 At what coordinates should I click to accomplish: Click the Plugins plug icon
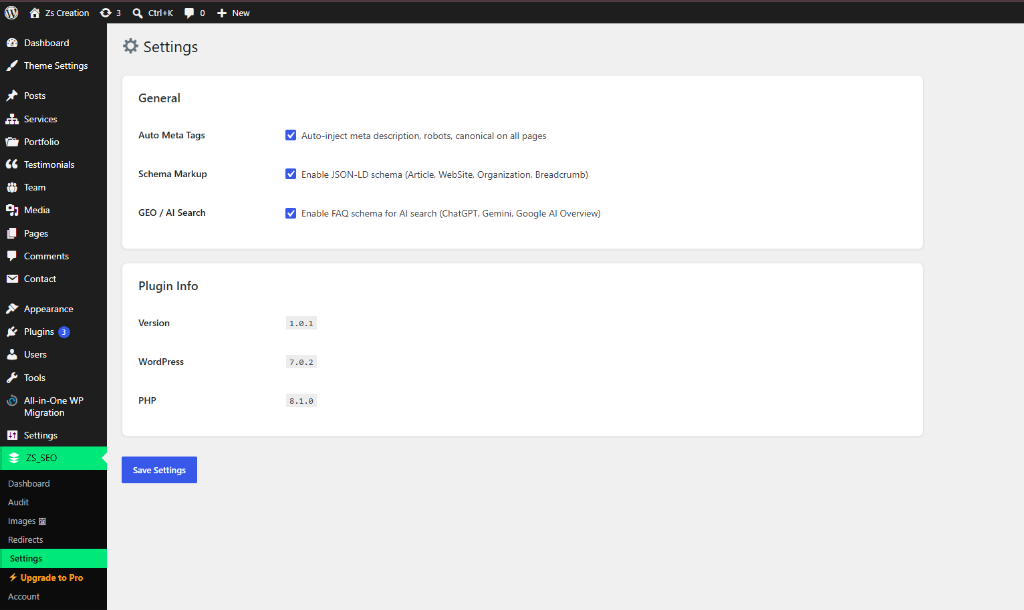pyautogui.click(x=12, y=332)
